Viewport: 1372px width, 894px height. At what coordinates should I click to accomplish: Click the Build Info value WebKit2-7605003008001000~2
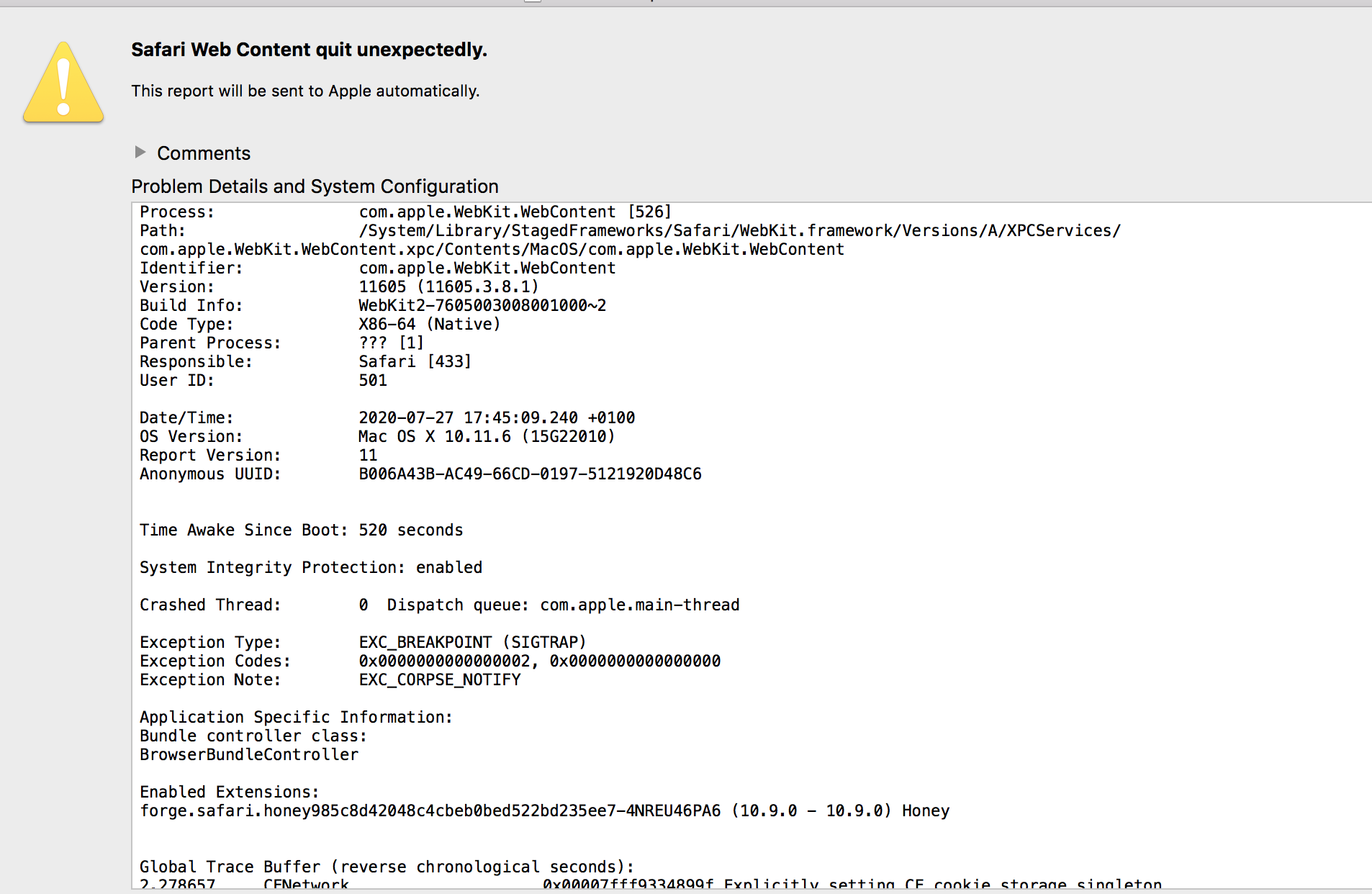click(x=482, y=305)
